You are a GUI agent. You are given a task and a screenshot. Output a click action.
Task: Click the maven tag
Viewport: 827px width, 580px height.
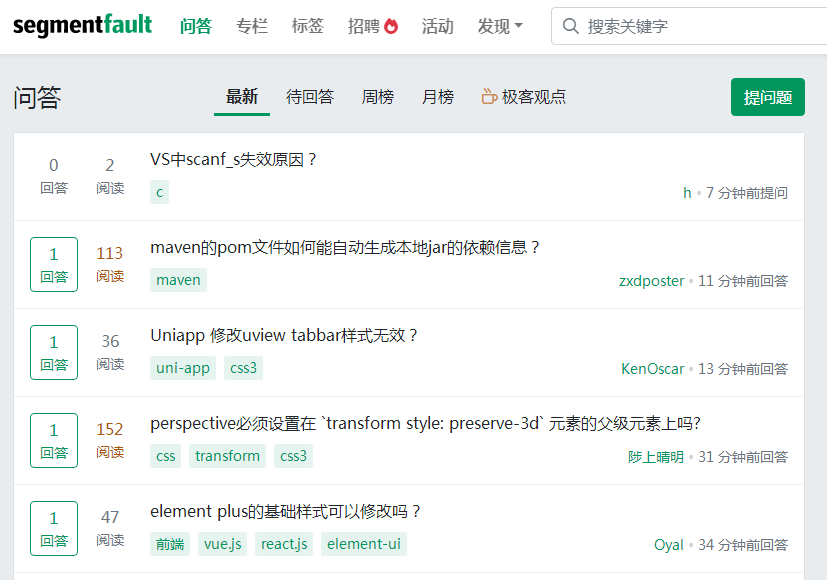tap(178, 280)
